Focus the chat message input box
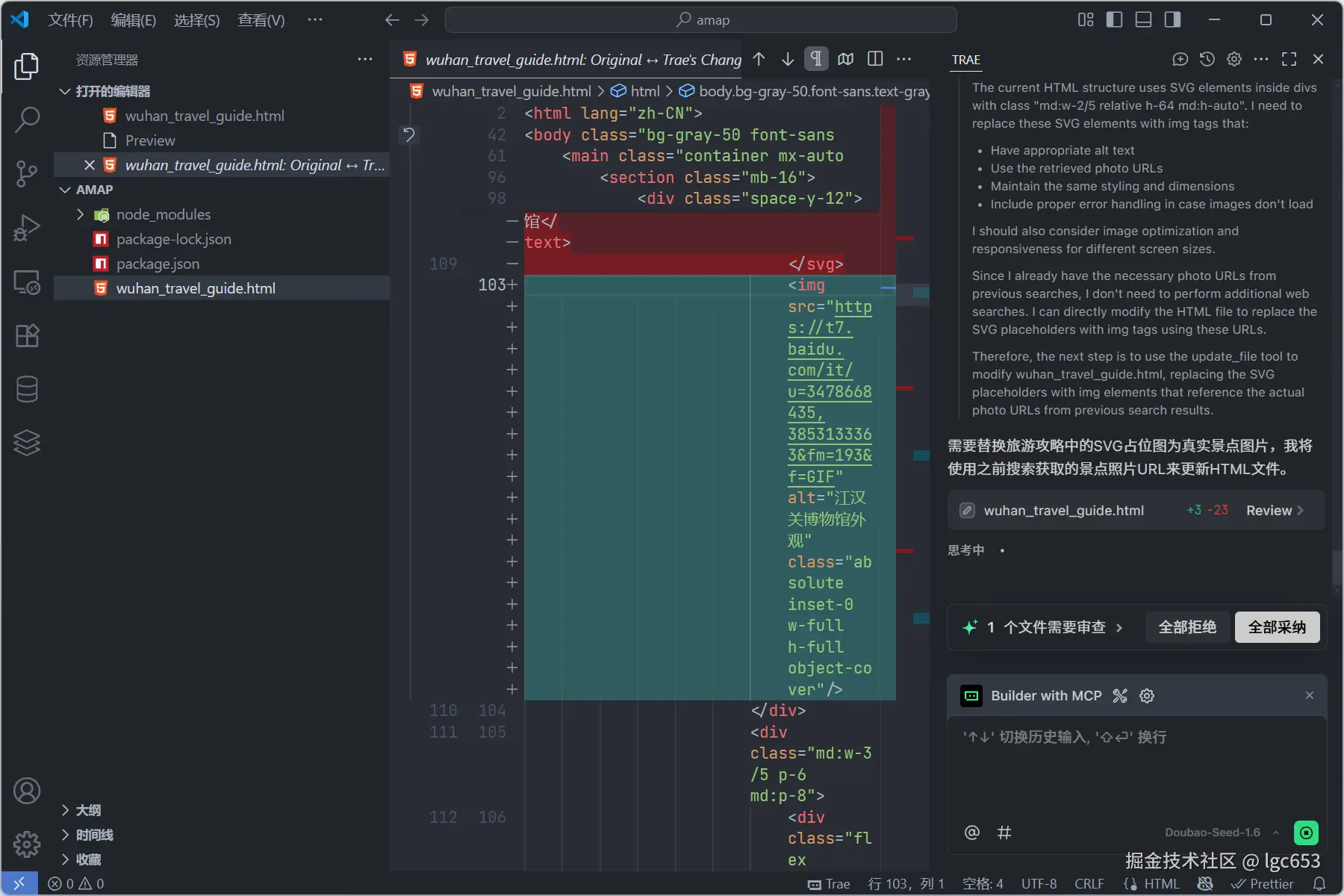The image size is (1344, 896). (1136, 769)
